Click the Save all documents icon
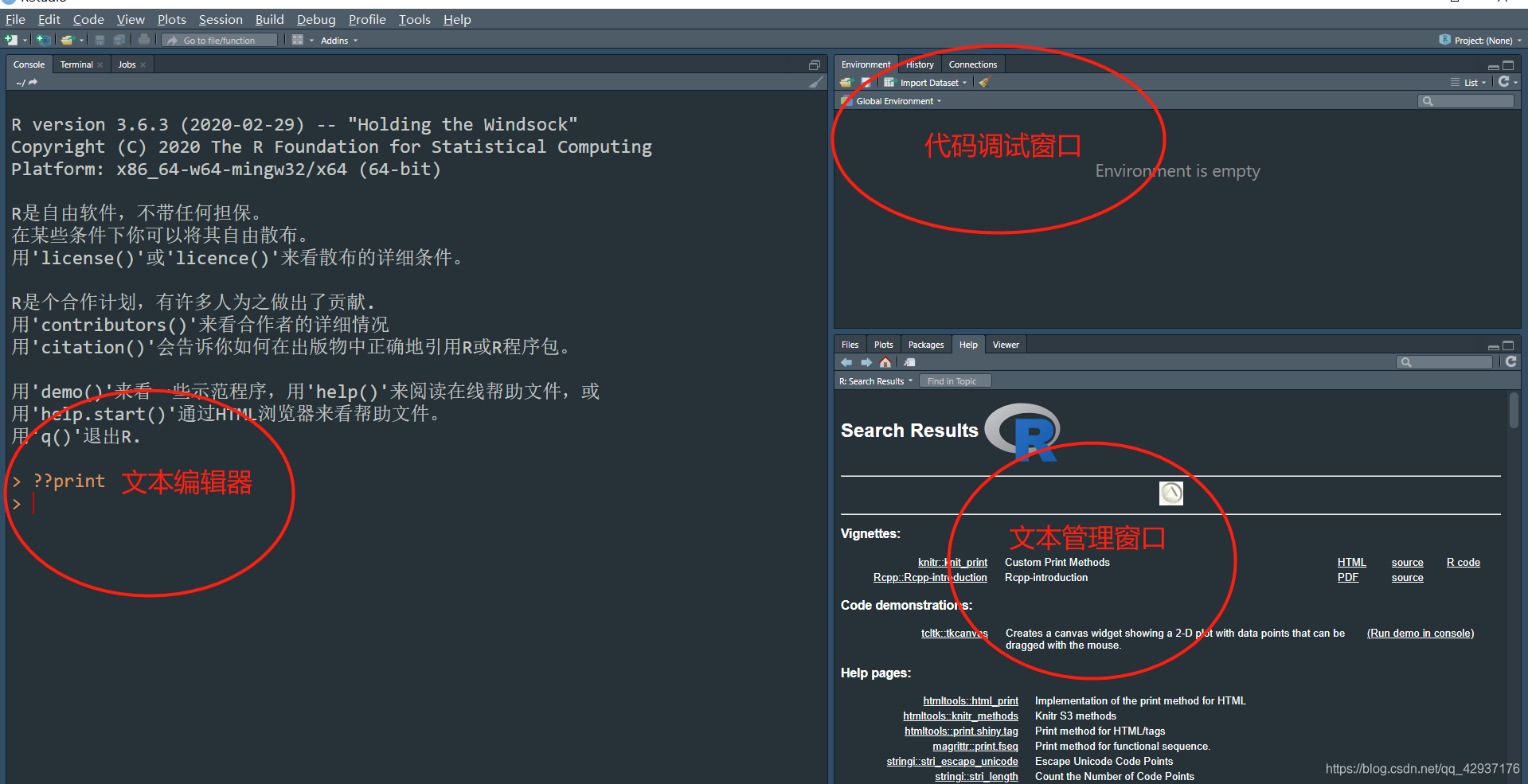1528x784 pixels. pos(119,40)
